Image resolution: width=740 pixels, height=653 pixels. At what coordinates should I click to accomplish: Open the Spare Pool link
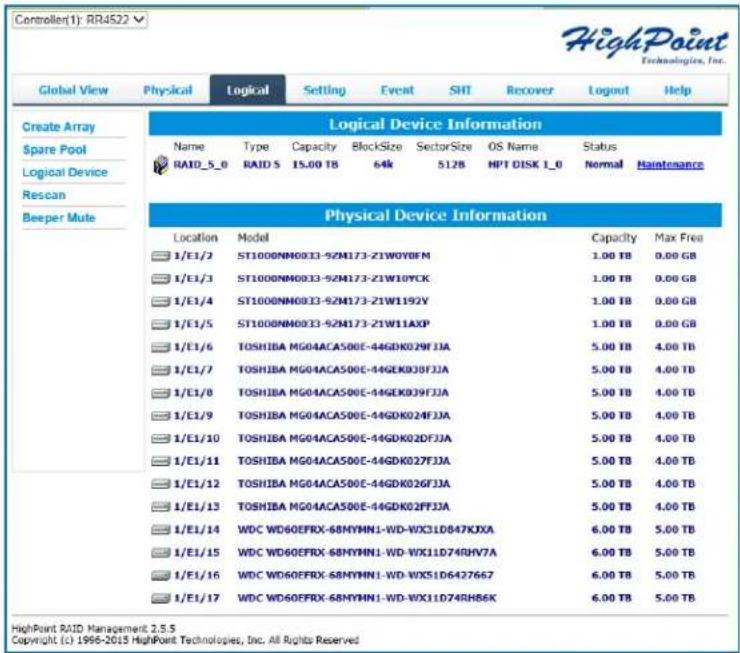click(55, 150)
